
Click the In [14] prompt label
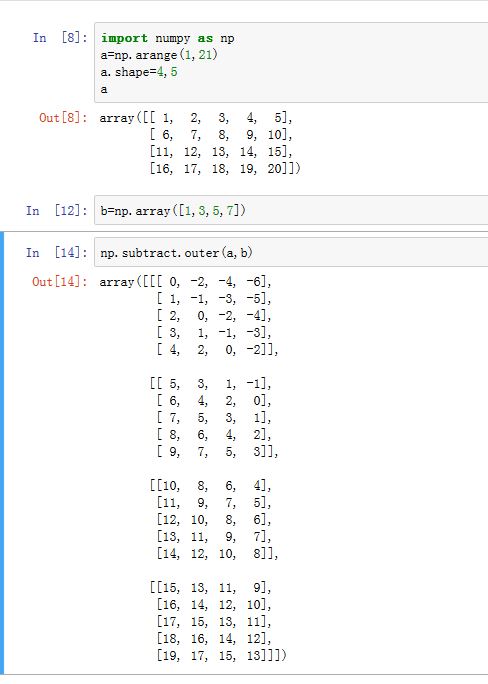(57, 253)
